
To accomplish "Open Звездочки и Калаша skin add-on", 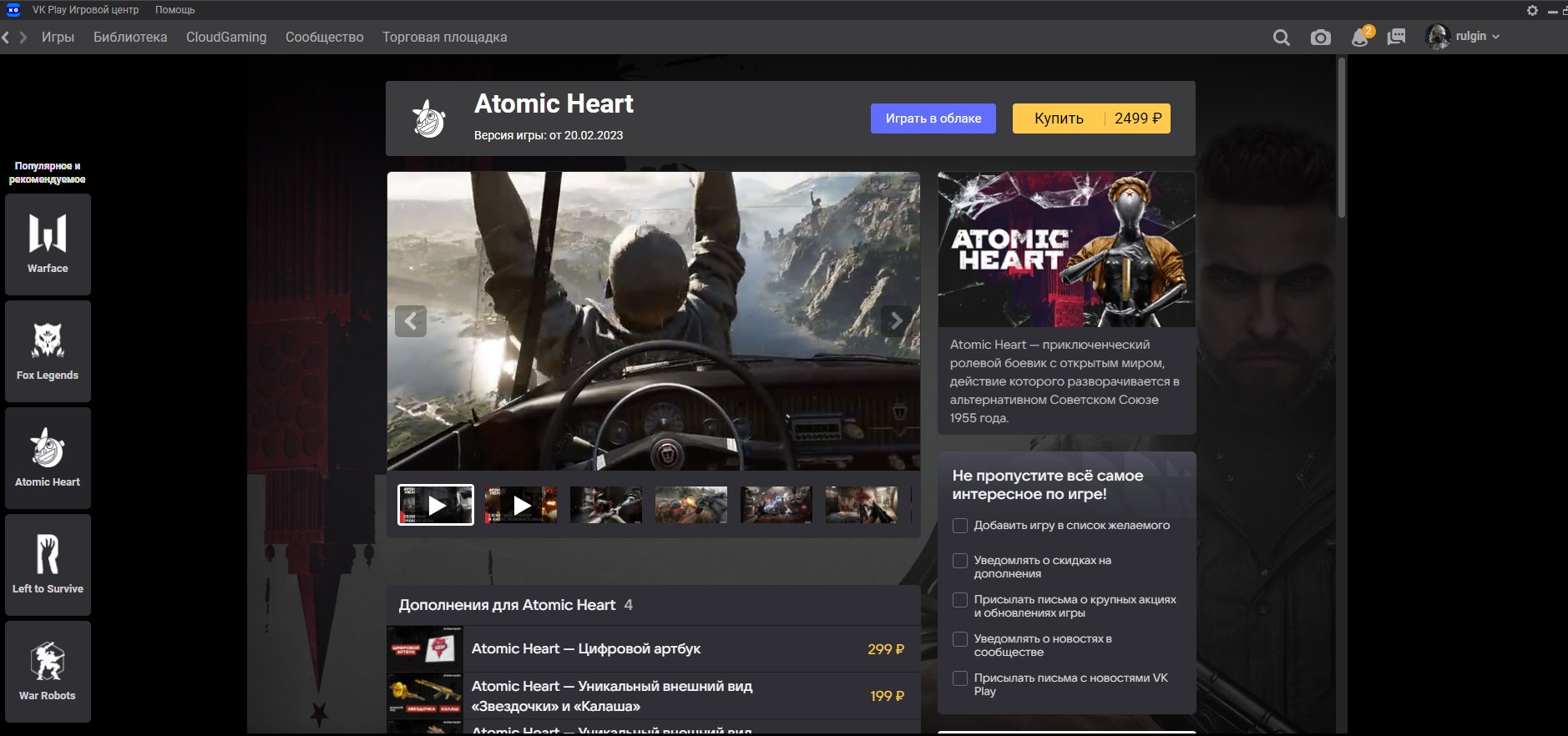I will [654, 696].
